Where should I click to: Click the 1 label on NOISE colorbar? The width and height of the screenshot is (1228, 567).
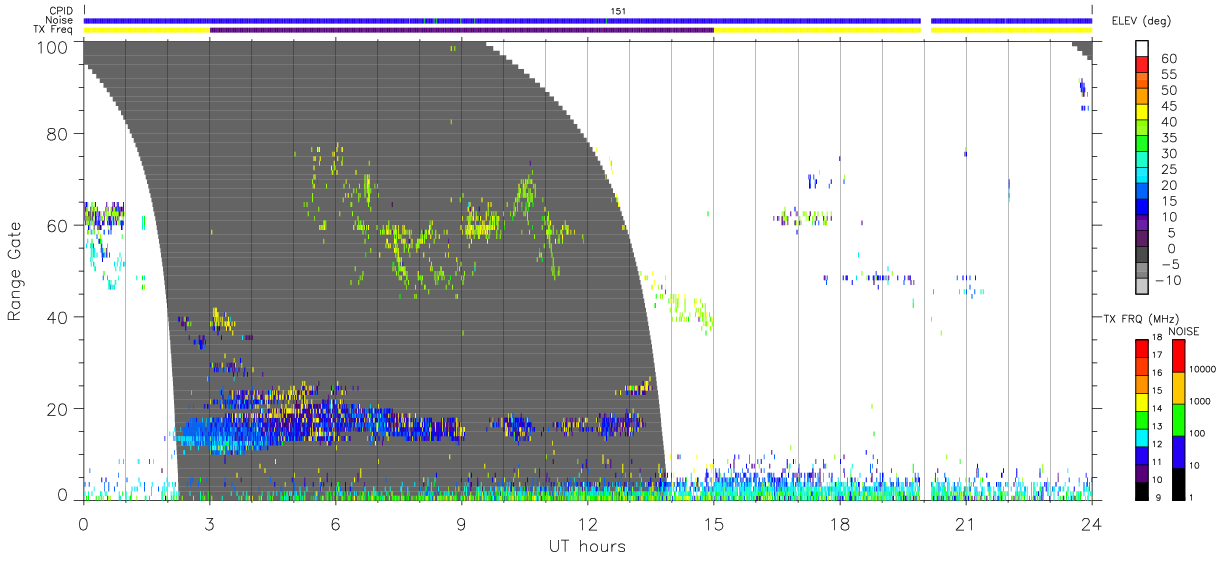coord(1192,497)
